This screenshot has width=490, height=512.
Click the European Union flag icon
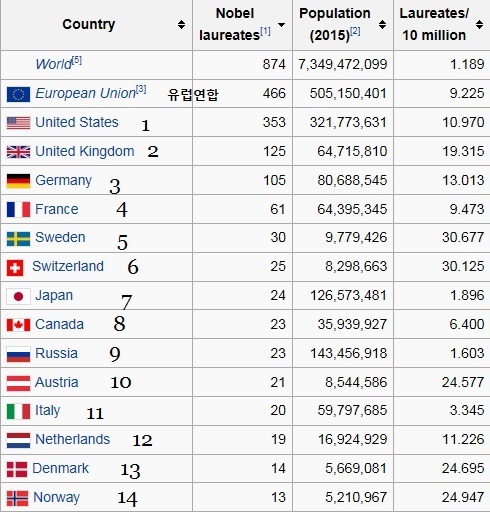18,94
